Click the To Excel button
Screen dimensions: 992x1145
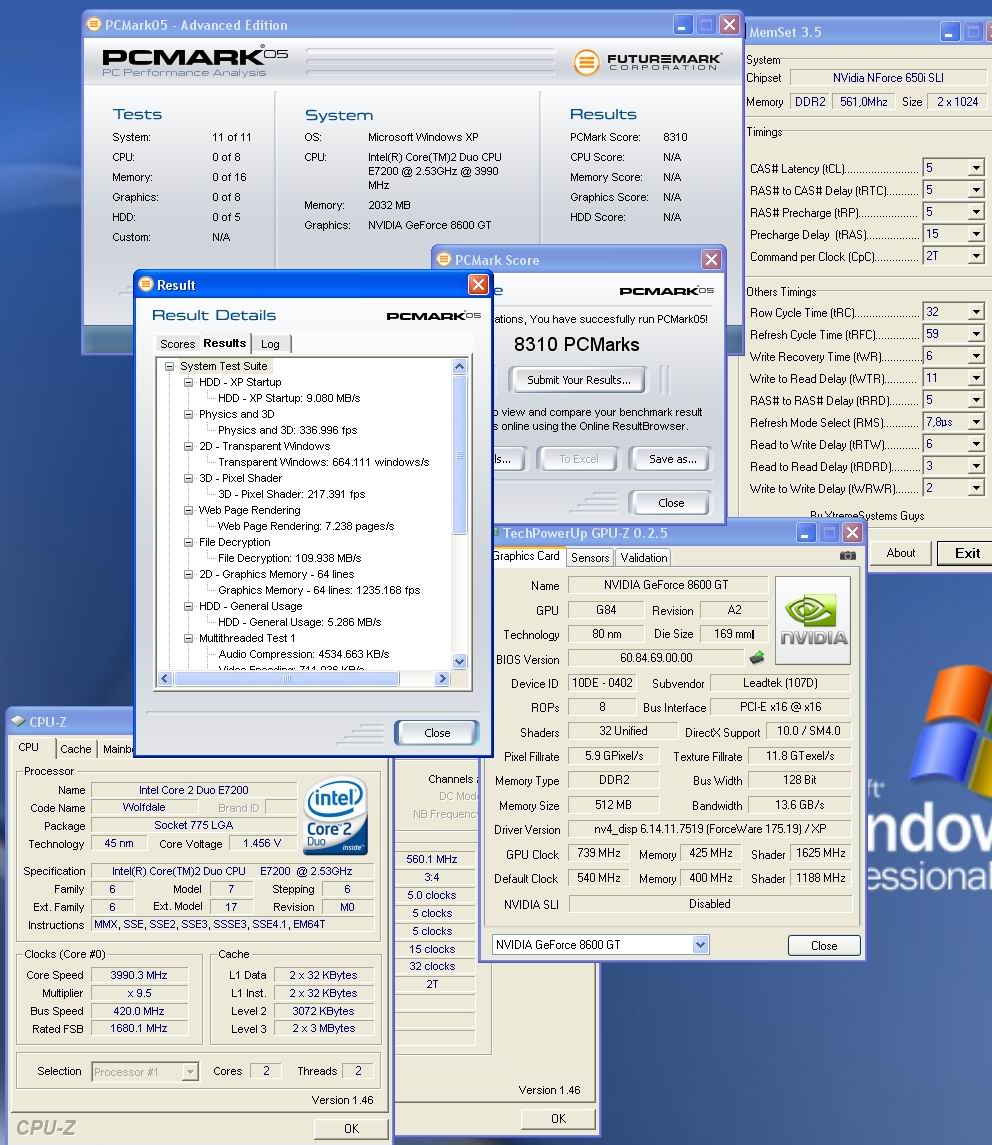[579, 459]
